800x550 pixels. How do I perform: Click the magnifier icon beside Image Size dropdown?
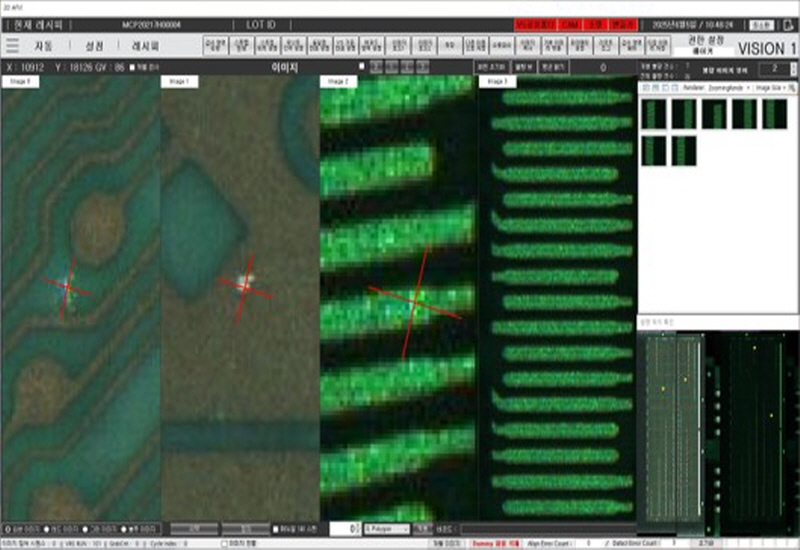[791, 88]
